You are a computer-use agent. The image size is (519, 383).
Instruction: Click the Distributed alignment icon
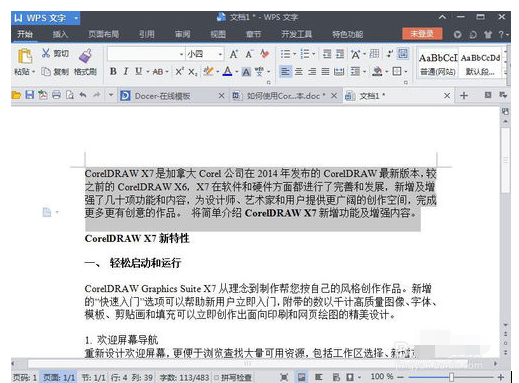click(x=339, y=71)
